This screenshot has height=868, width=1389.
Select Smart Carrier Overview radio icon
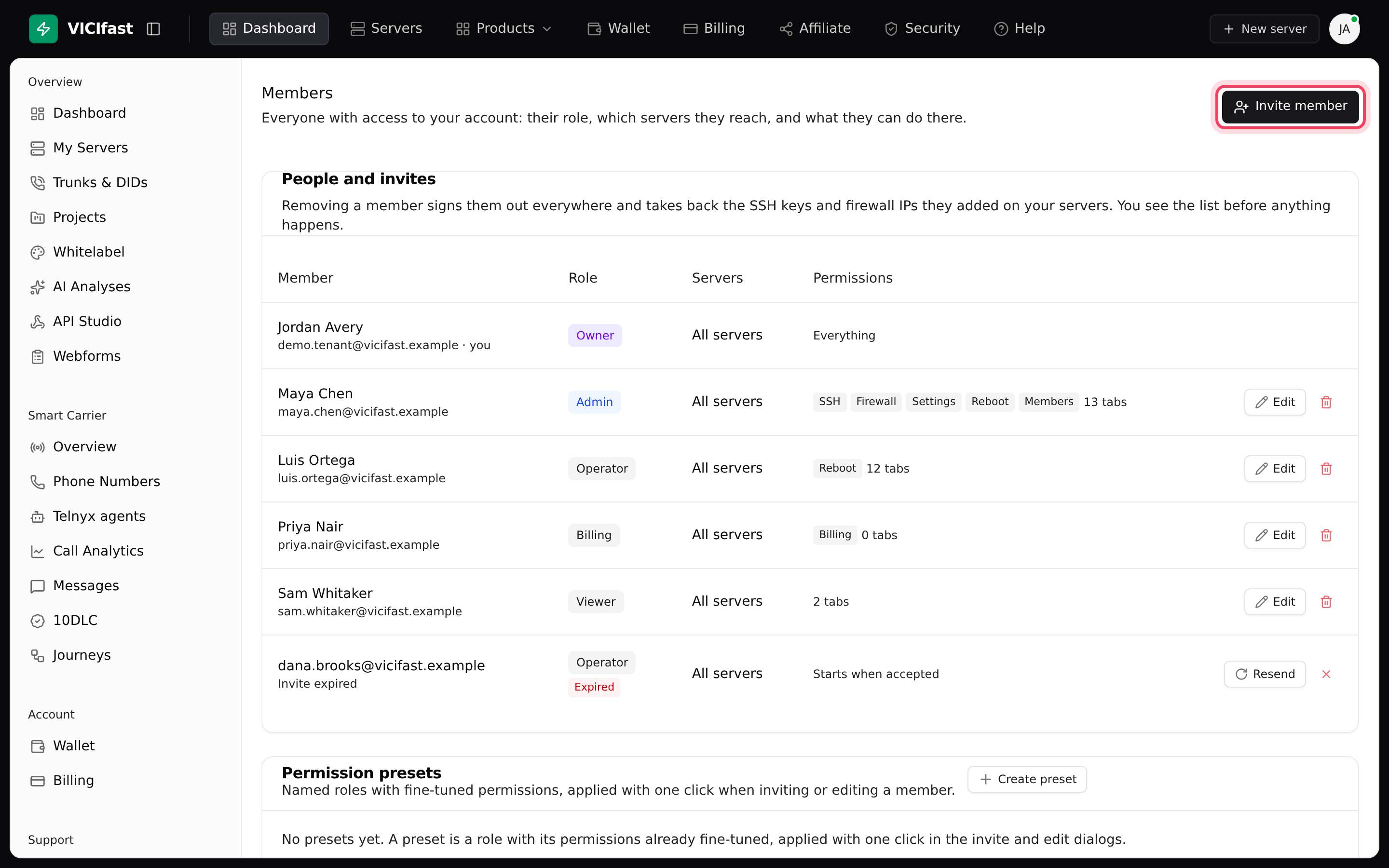click(x=37, y=447)
